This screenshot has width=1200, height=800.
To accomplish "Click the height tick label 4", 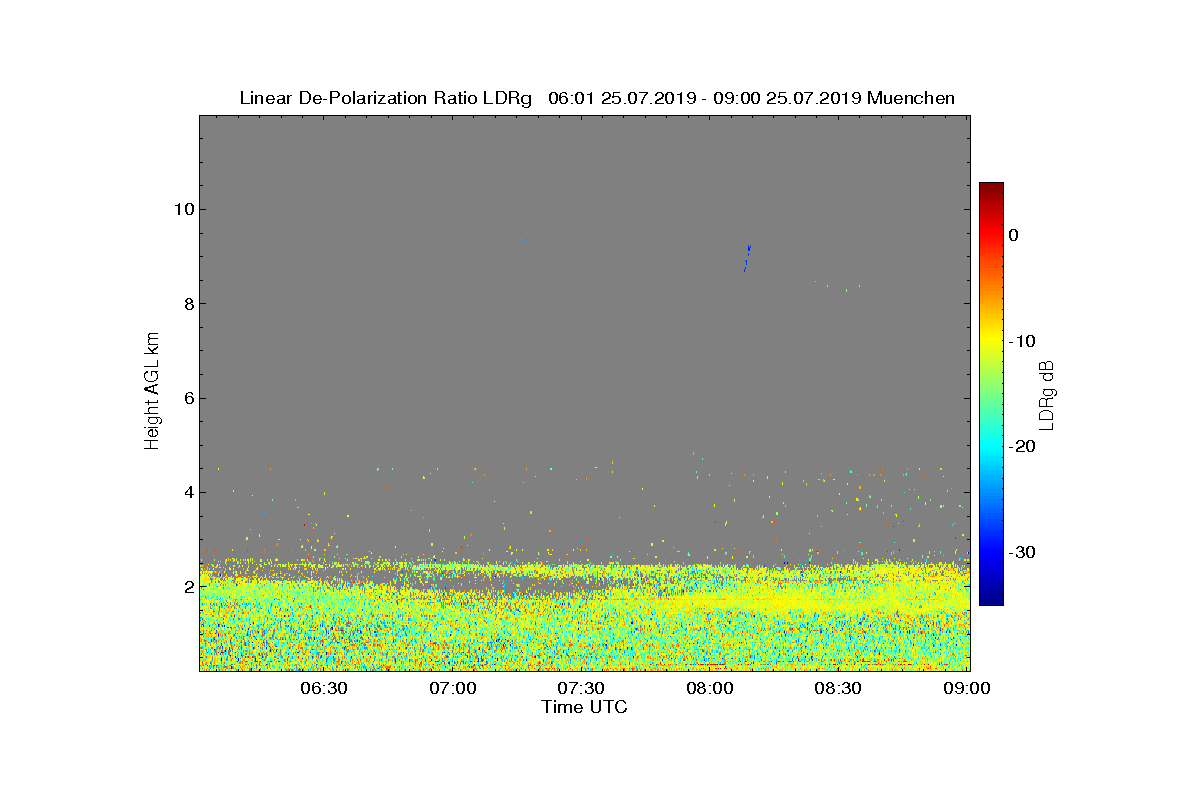I will point(188,492).
